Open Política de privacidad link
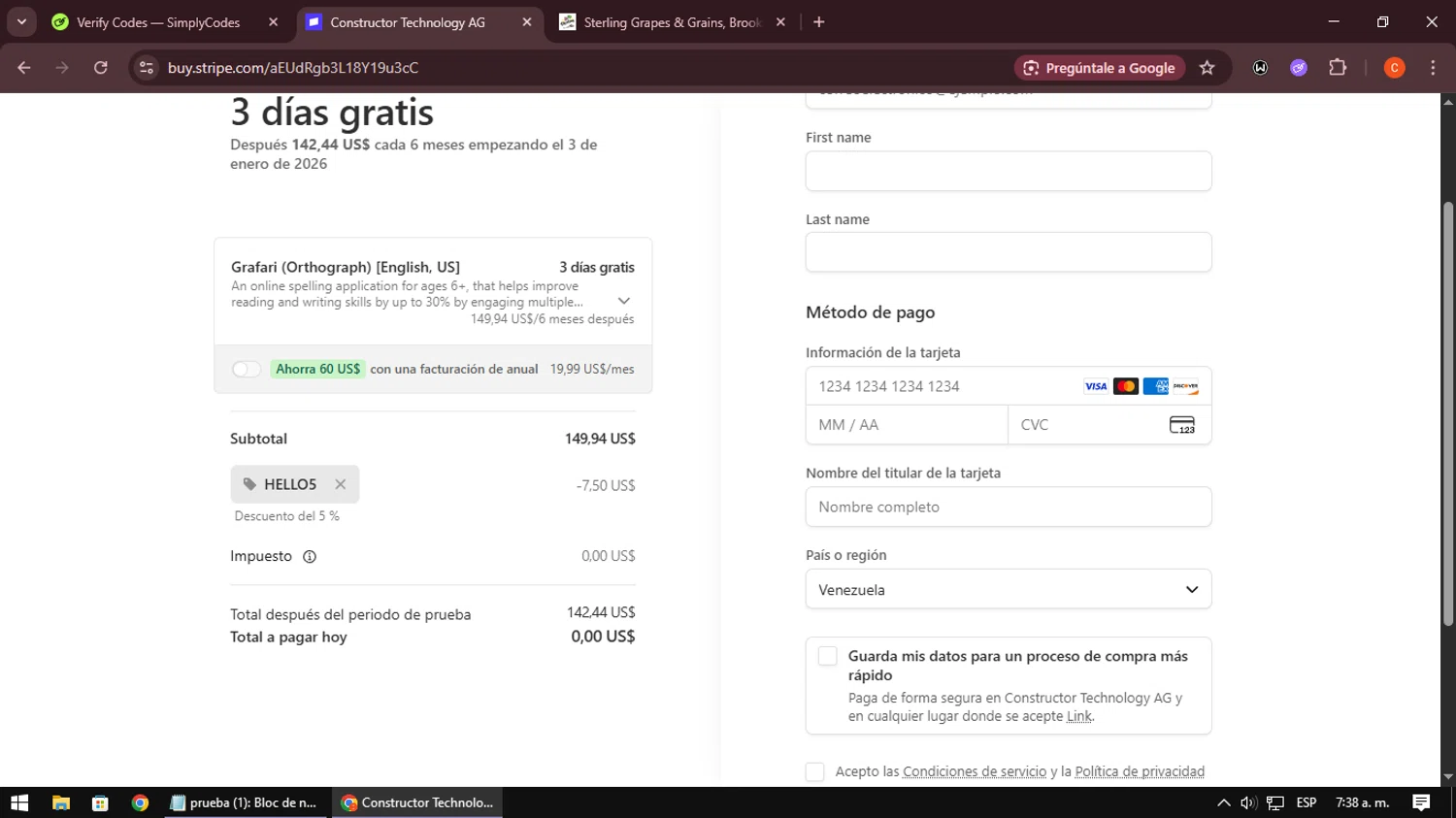This screenshot has width=1456, height=818. point(1140,771)
